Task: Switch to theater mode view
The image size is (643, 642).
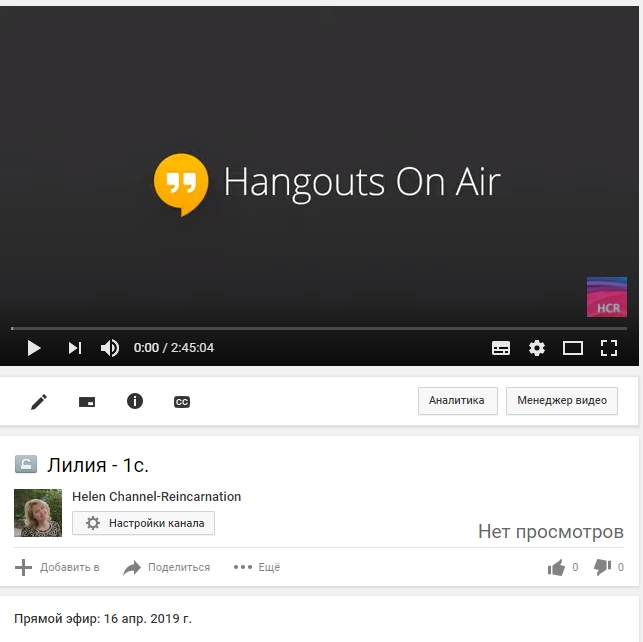Action: click(x=573, y=348)
